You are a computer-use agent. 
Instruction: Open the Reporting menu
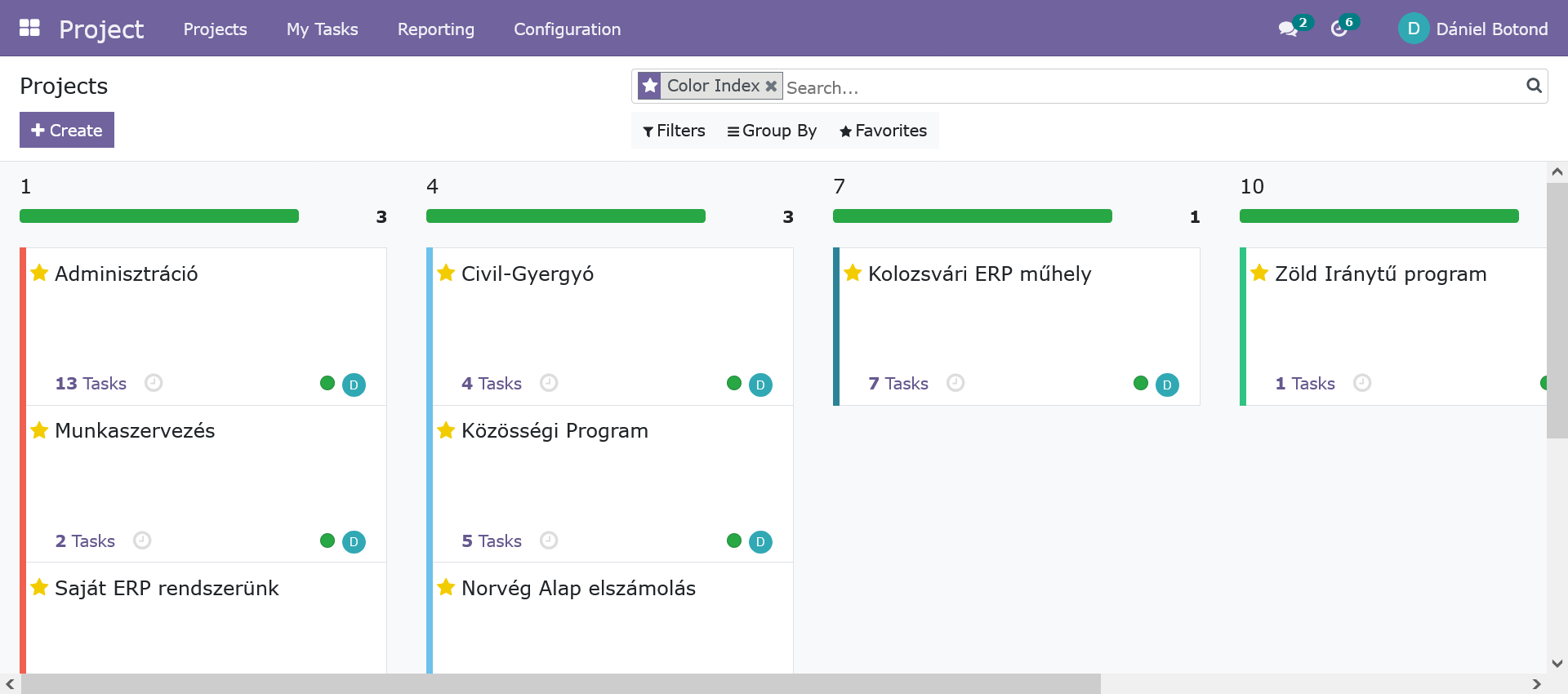click(x=435, y=29)
